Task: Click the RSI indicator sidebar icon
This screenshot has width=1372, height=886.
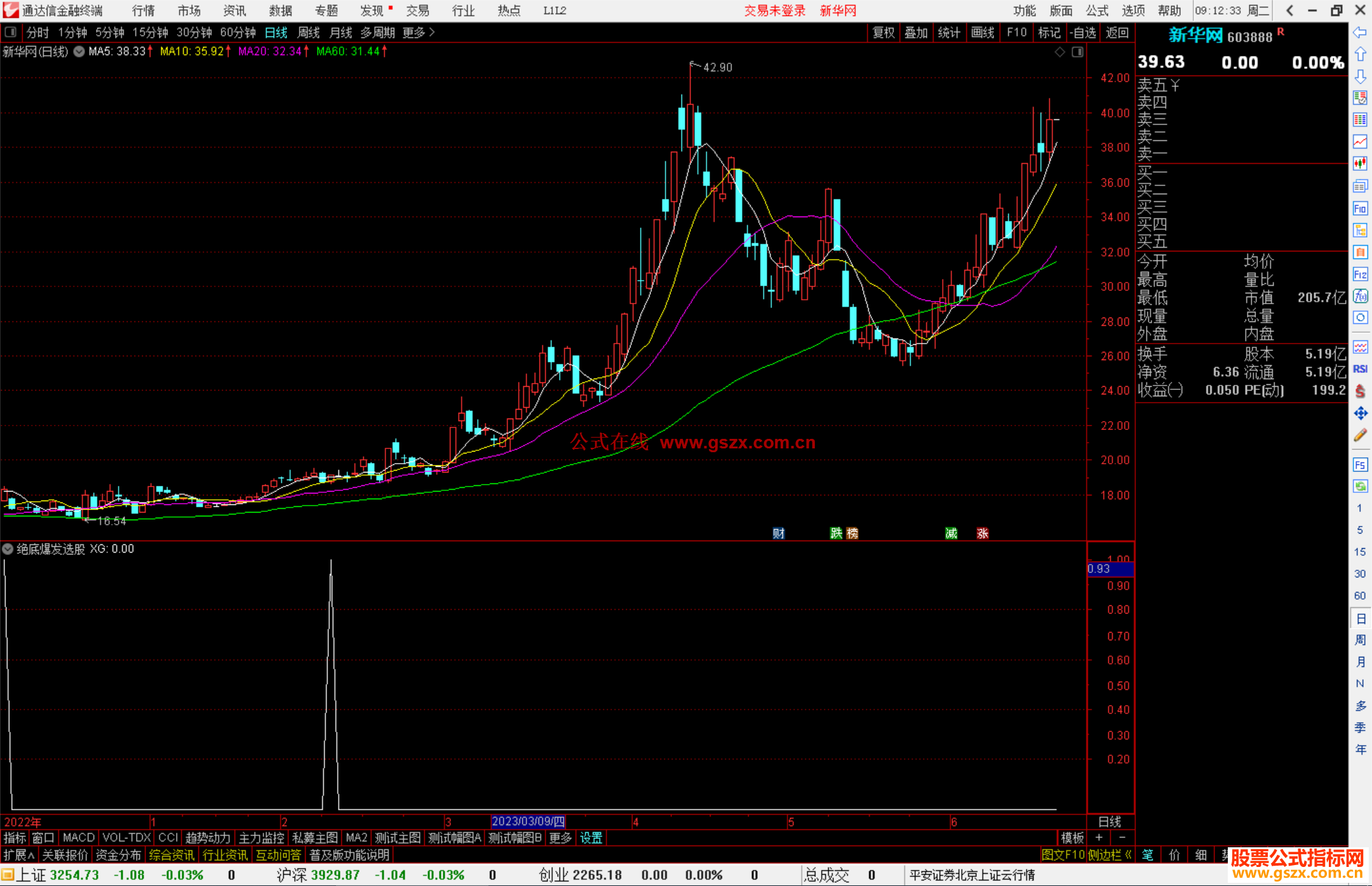Action: pyautogui.click(x=1360, y=369)
